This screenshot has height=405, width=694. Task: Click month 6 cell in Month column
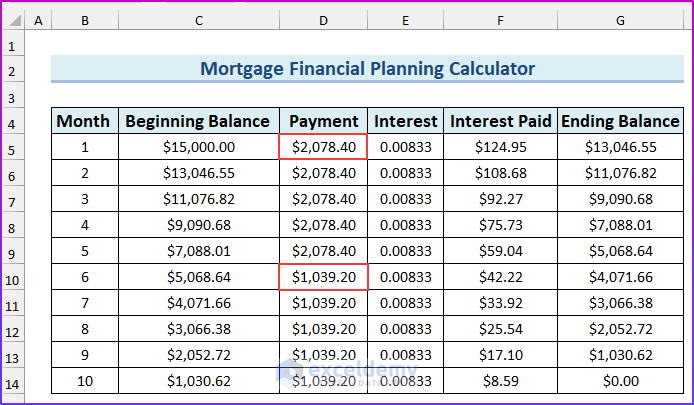[x=83, y=277]
